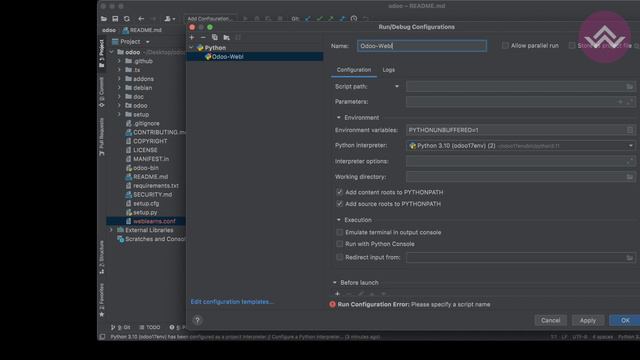Uncheck Add source roots to PYTHONPATH
Image resolution: width=640 pixels, height=360 pixels.
coord(339,203)
